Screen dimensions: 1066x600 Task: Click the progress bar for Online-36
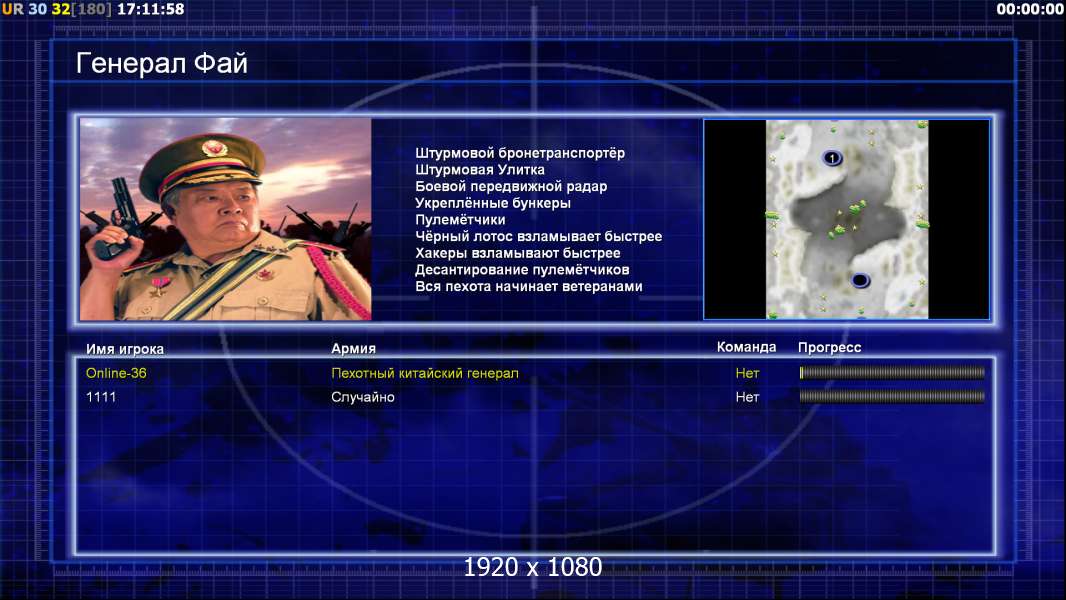pos(892,372)
